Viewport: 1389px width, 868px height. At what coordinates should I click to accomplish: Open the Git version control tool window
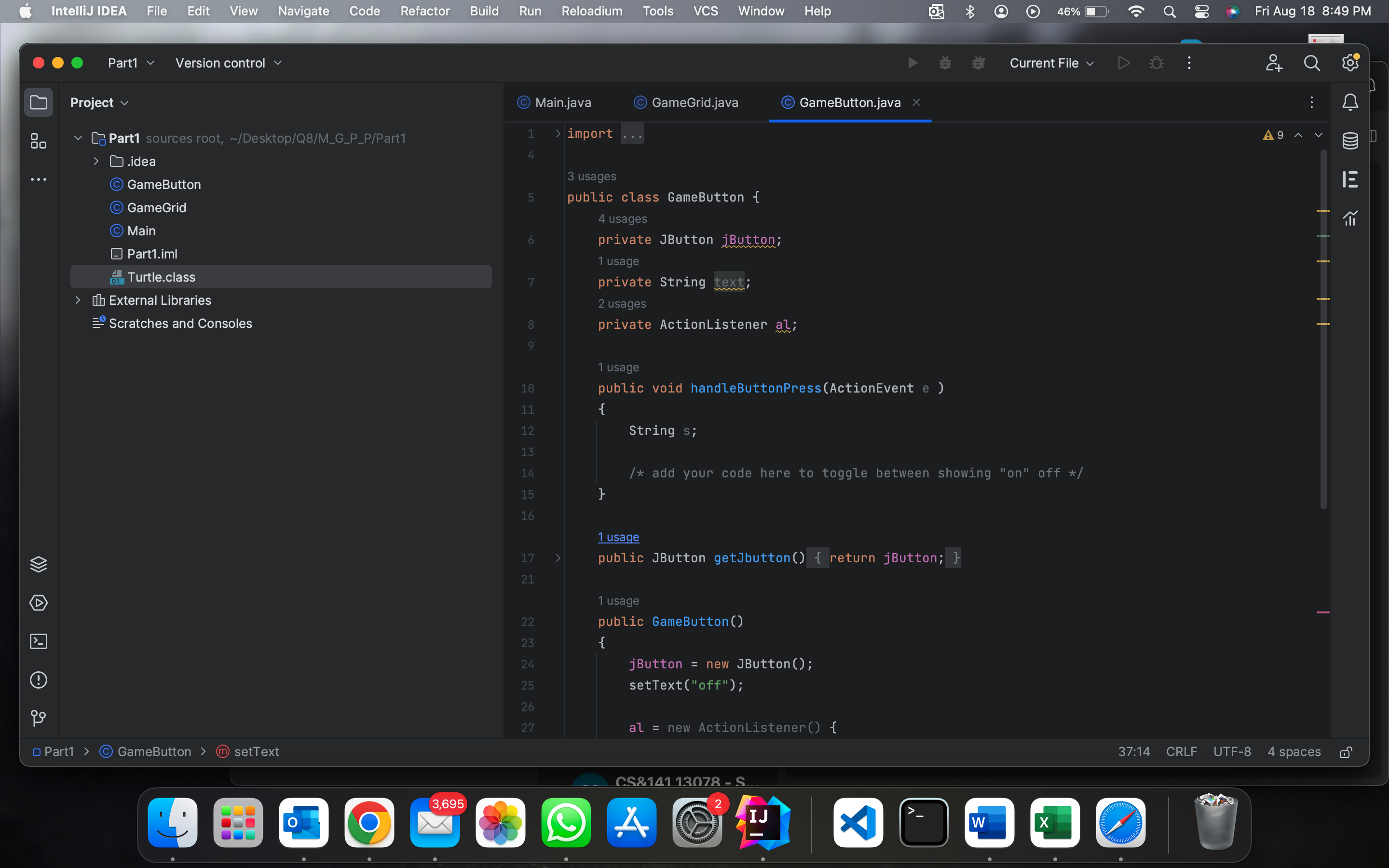click(x=38, y=718)
